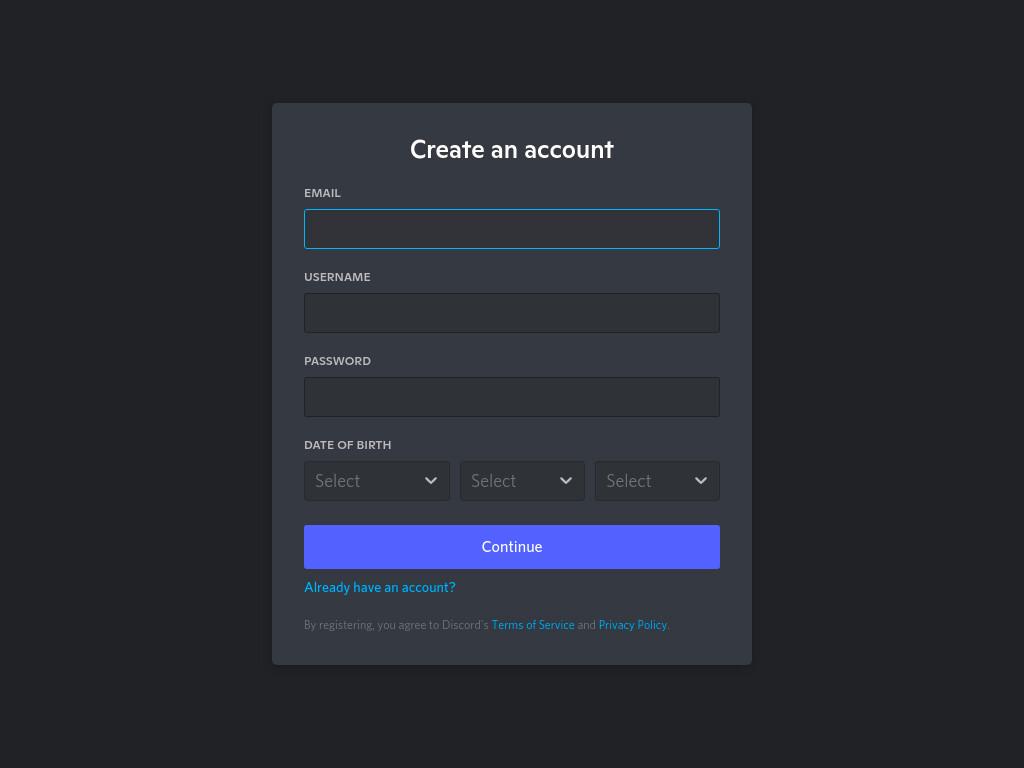Focus the Email input field

point(512,229)
